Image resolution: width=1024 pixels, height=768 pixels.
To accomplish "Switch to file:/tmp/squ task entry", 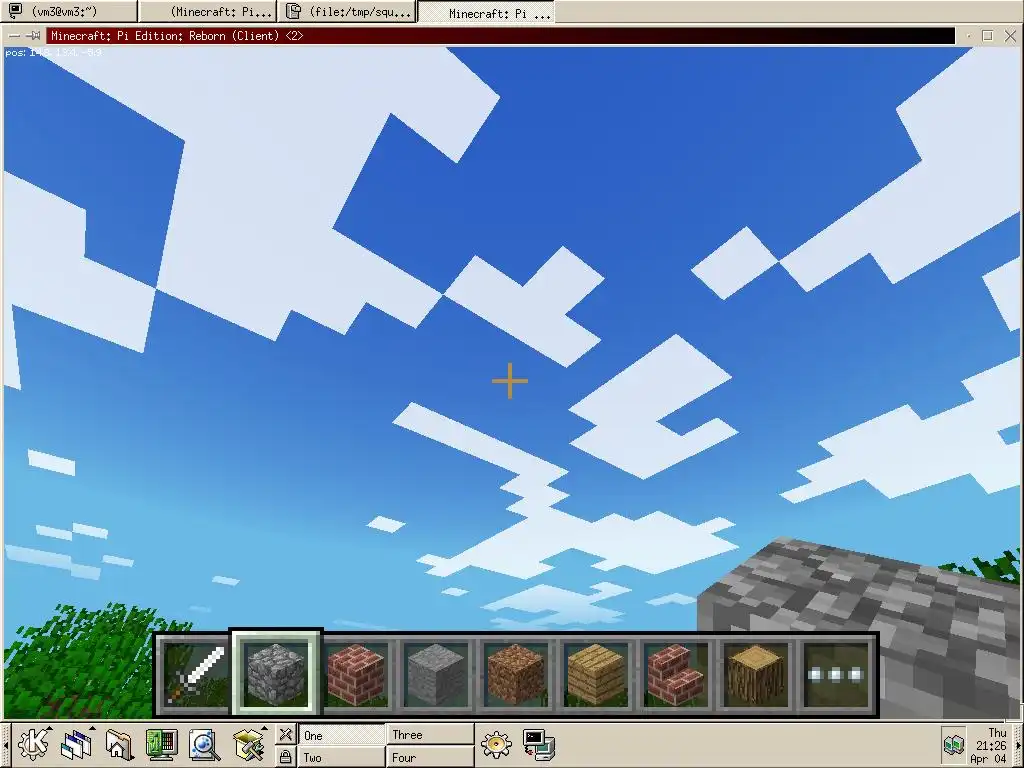I will coord(347,11).
